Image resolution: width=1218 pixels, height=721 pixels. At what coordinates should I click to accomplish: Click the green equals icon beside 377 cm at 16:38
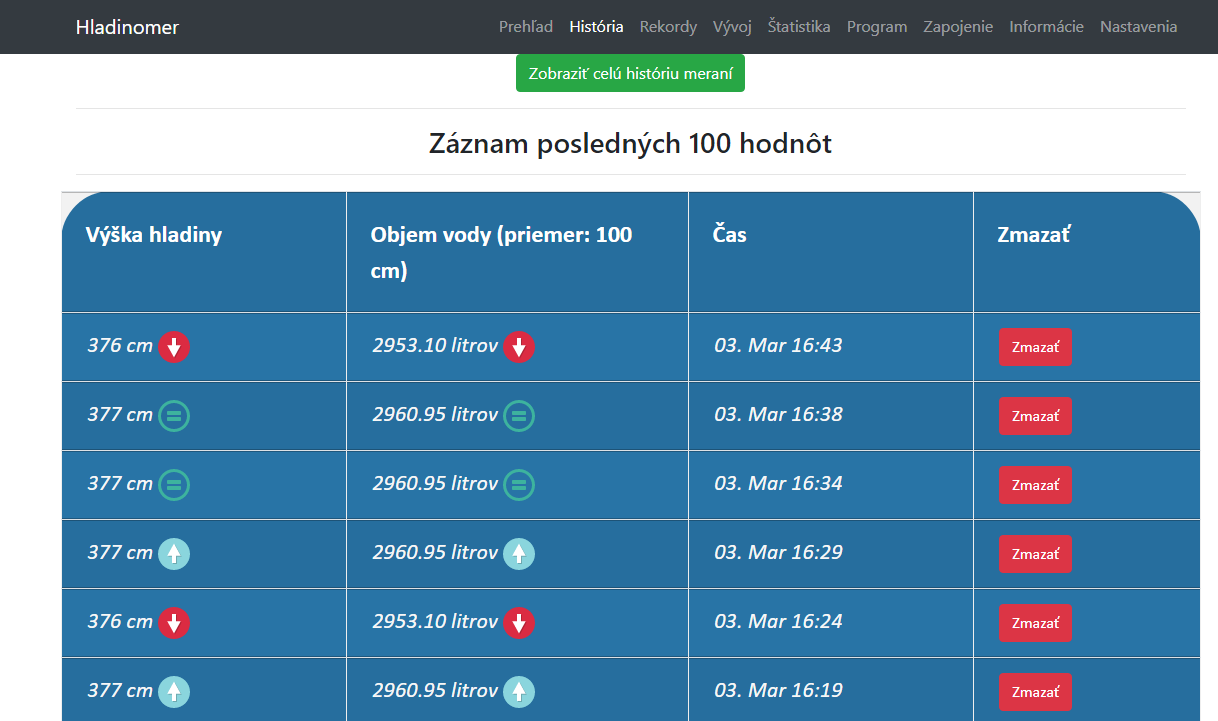tap(174, 416)
